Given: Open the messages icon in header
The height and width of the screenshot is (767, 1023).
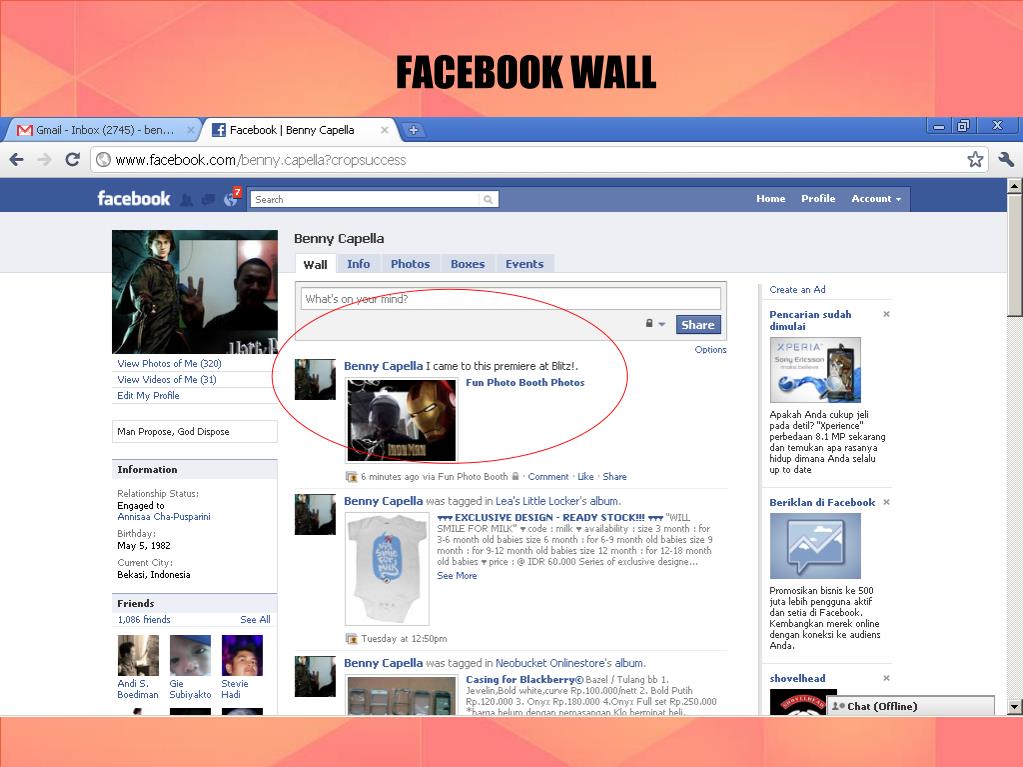Looking at the screenshot, I should coord(208,200).
